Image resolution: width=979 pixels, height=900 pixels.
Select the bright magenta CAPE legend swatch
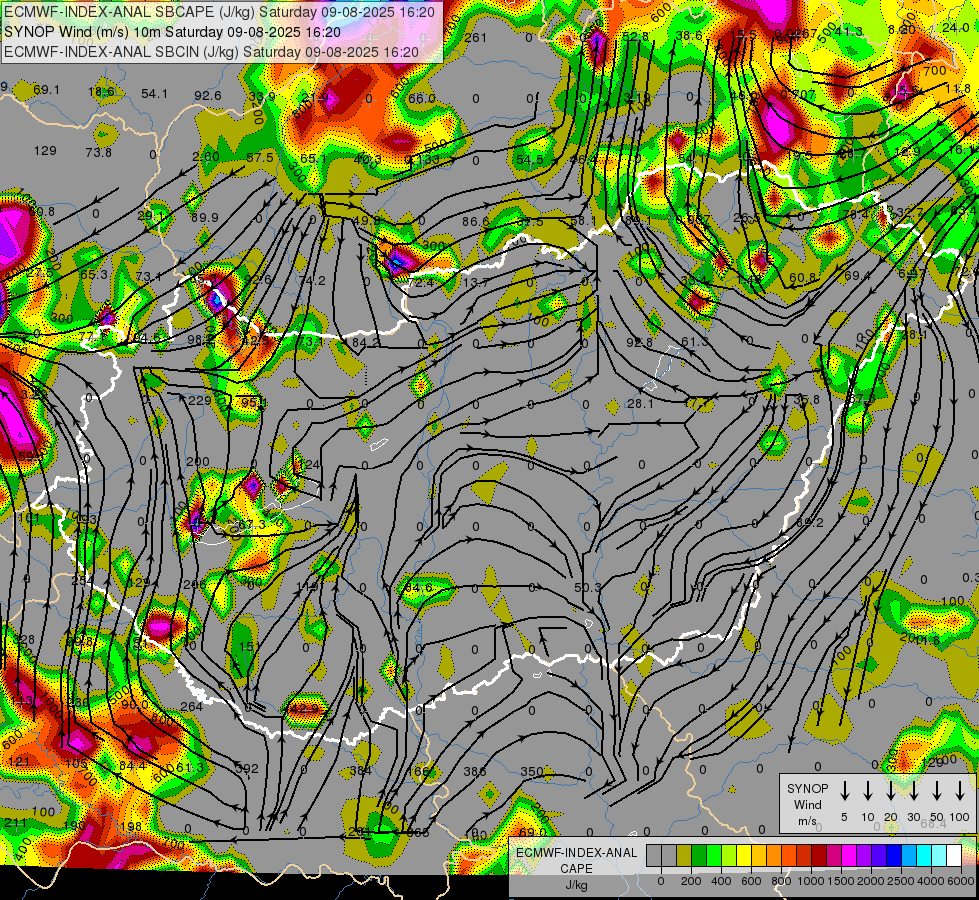[x=850, y=855]
